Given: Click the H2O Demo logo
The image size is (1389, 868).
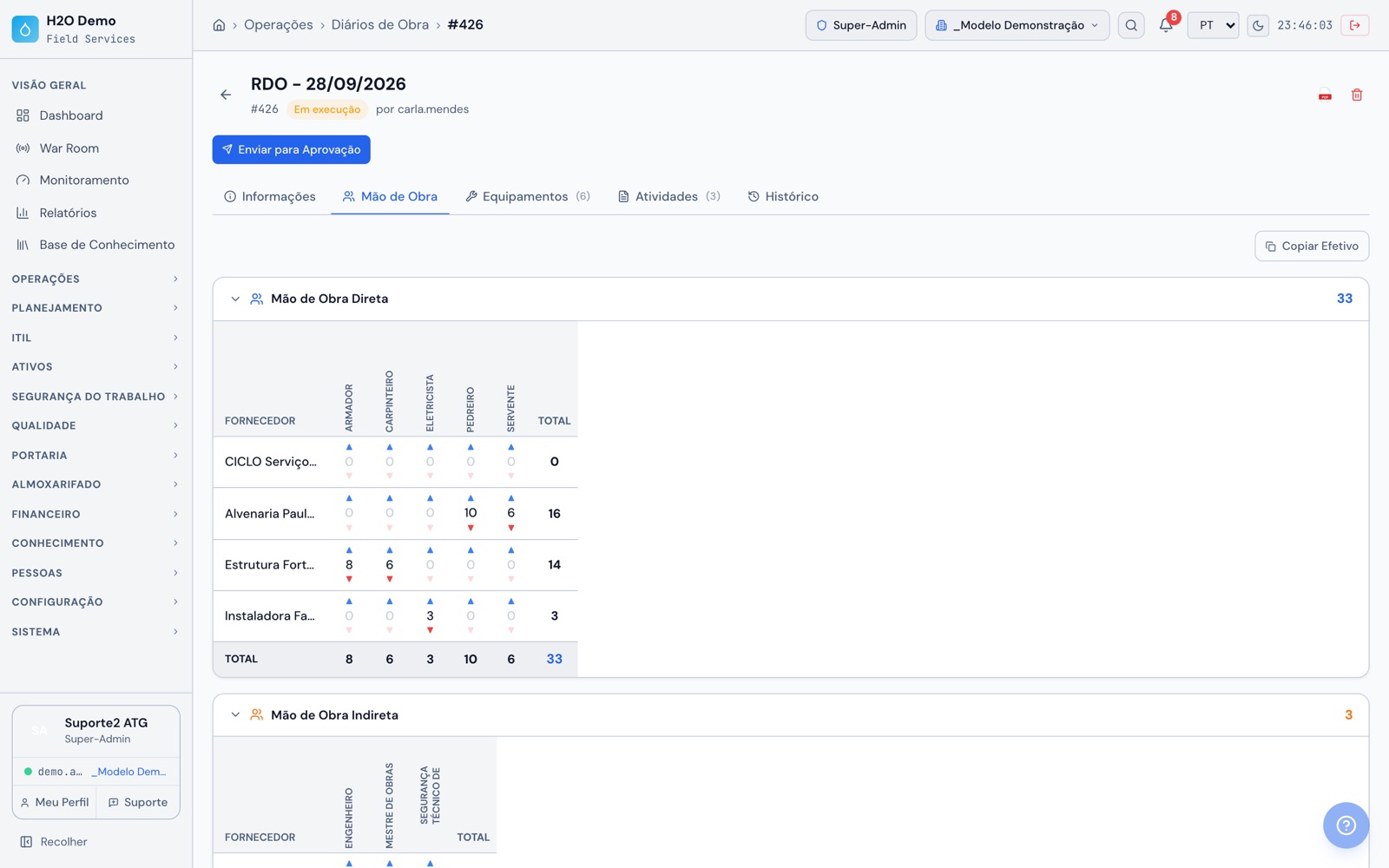Looking at the screenshot, I should (25, 29).
